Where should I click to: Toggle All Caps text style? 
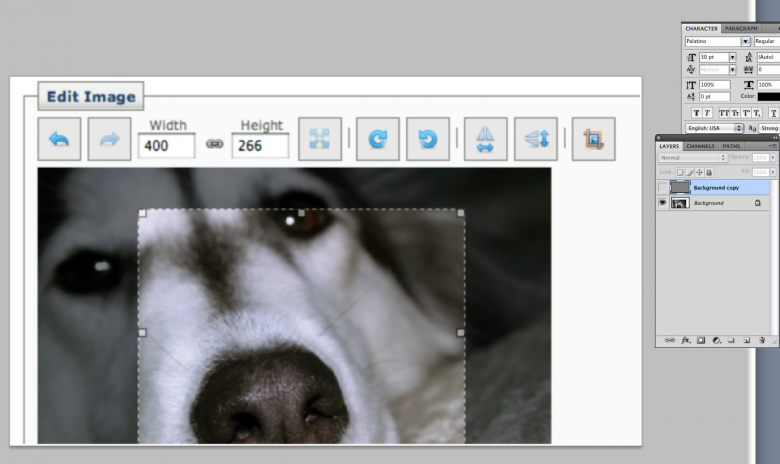pyautogui.click(x=724, y=113)
